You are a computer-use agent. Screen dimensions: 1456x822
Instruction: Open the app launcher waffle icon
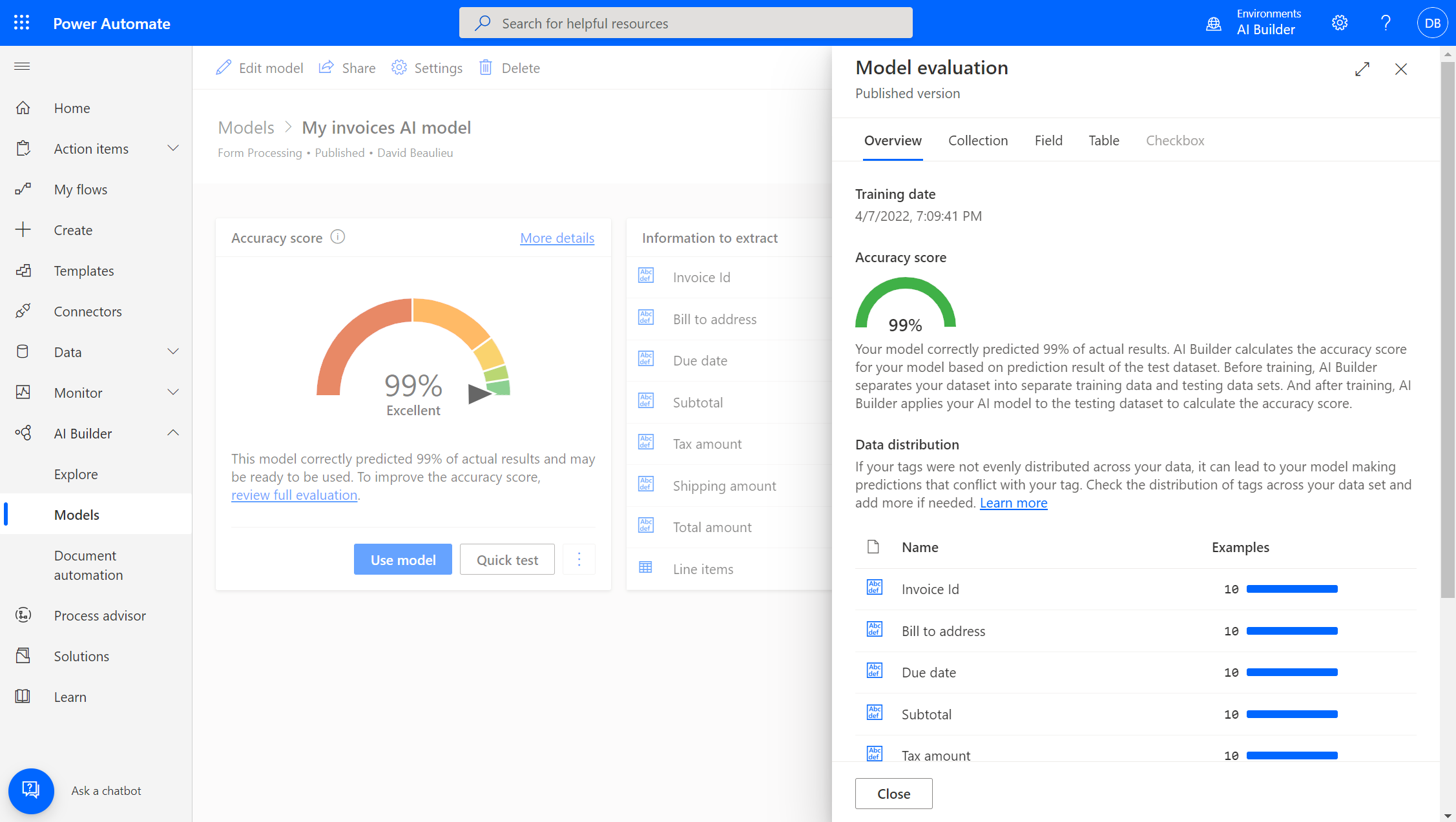21,23
